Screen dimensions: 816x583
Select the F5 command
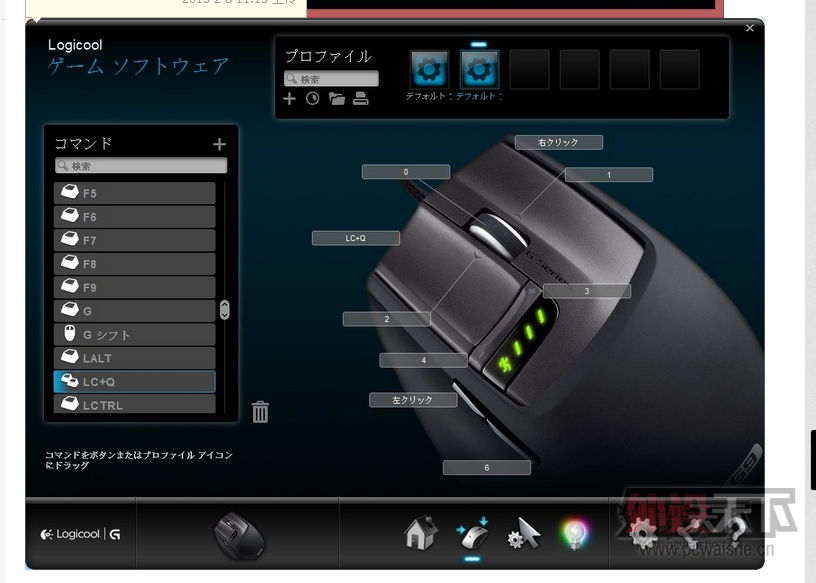click(x=135, y=193)
